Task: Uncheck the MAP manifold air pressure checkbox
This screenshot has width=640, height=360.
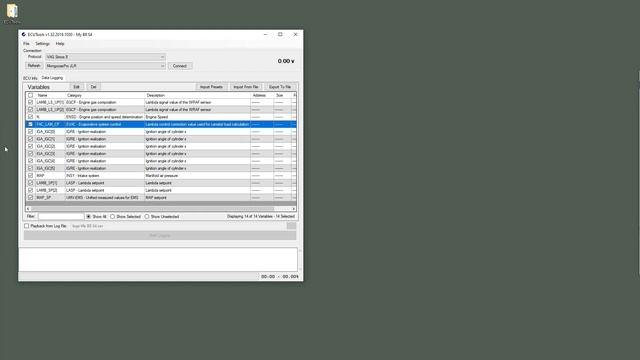Action: click(30, 176)
